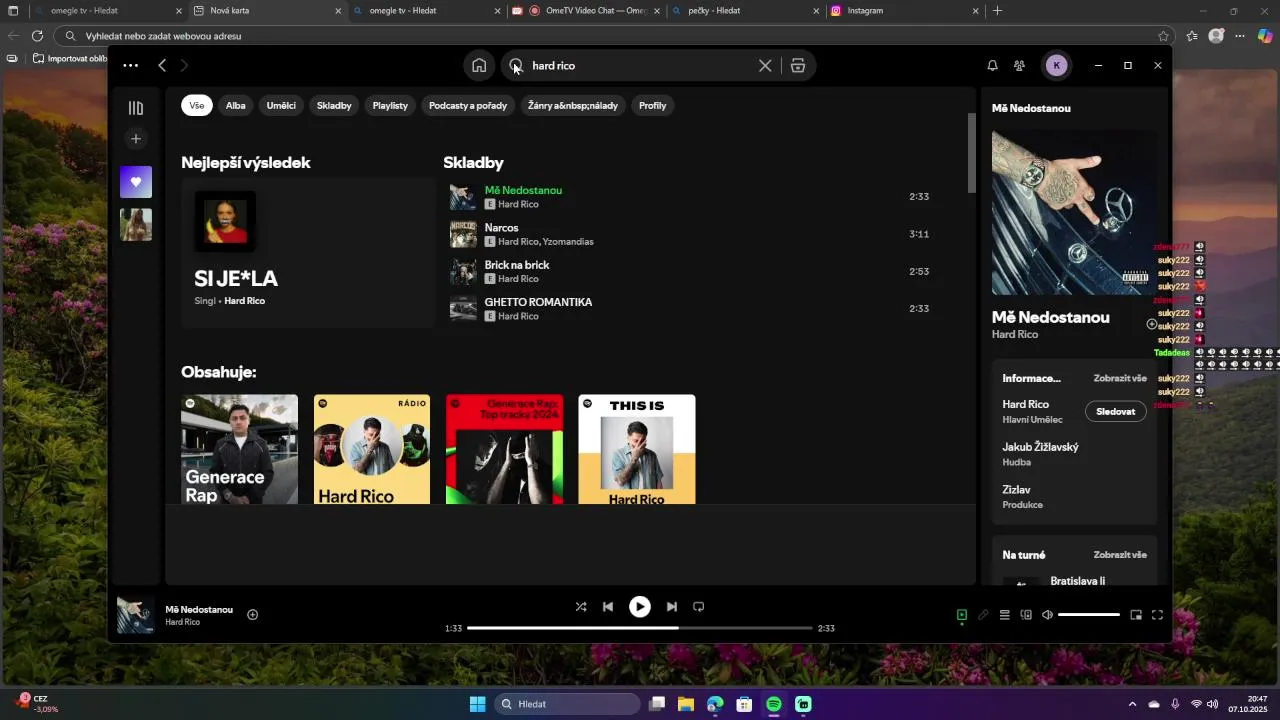Select the 'Umělci' filter chip
Image resolution: width=1280 pixels, height=720 pixels.
click(x=281, y=106)
